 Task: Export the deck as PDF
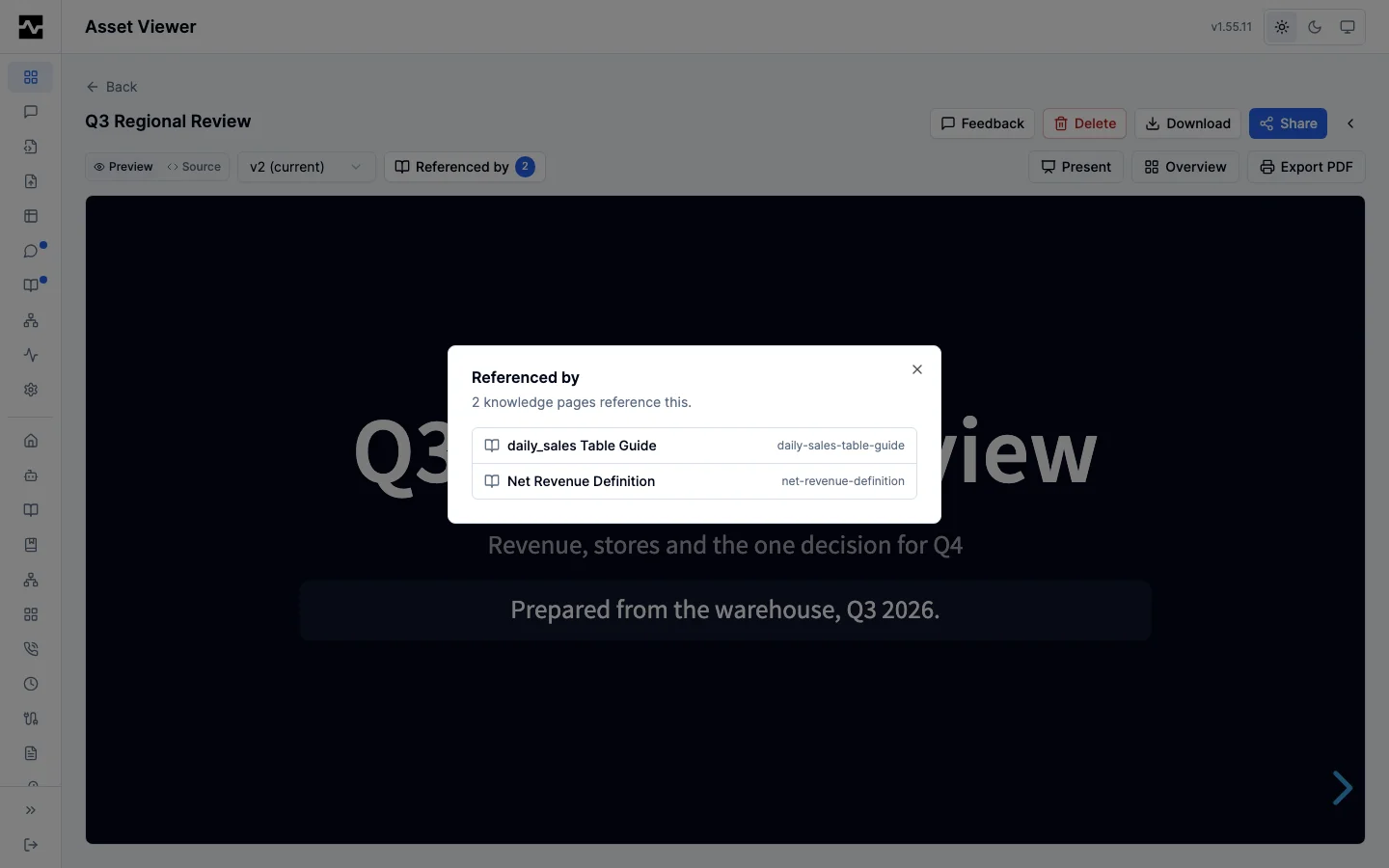click(1306, 167)
